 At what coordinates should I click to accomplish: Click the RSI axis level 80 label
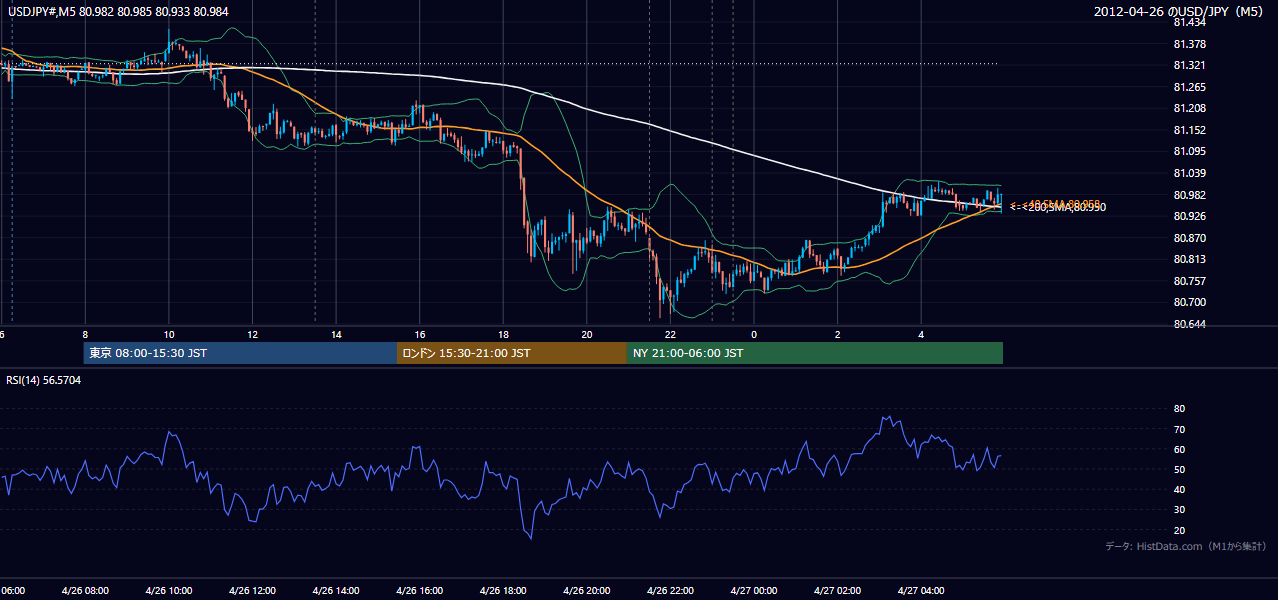pos(1179,409)
